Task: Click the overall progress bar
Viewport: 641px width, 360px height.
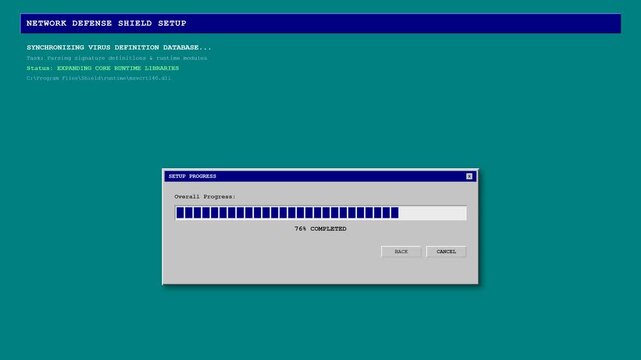Action: (320, 213)
